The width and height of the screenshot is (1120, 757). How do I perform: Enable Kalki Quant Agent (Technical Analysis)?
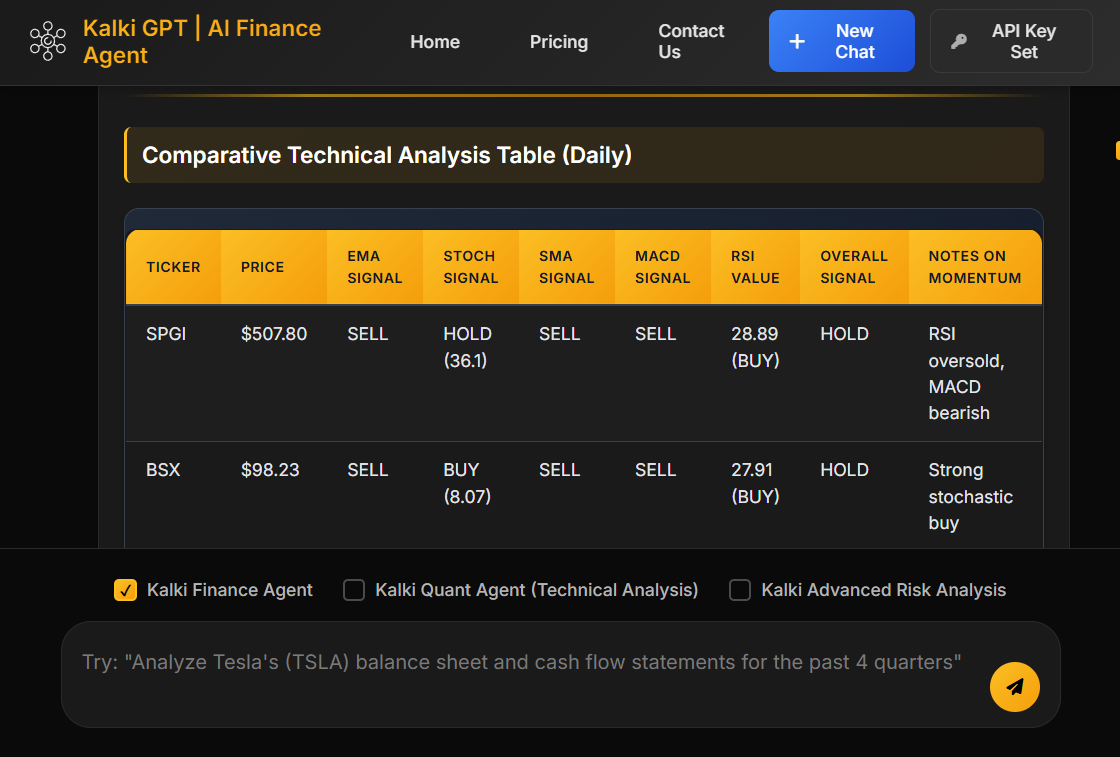(354, 590)
